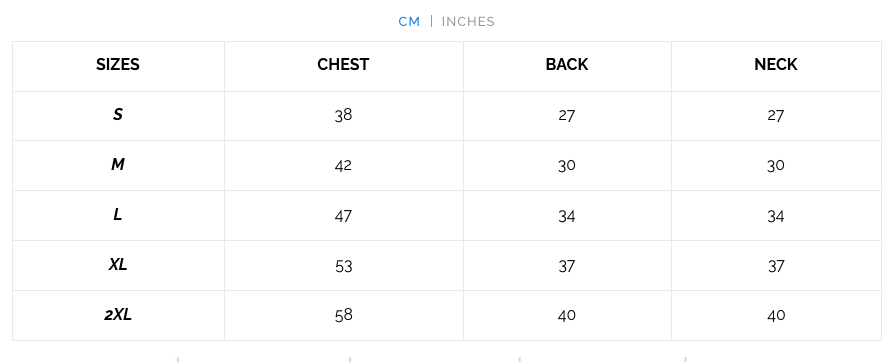Image resolution: width=890 pixels, height=362 pixels.
Task: Select the NECK column header
Action: (x=776, y=65)
